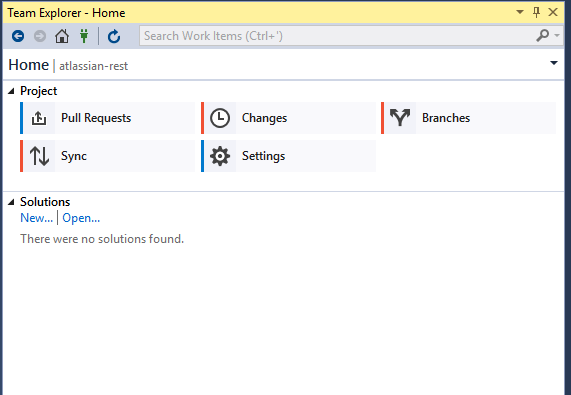Image resolution: width=571 pixels, height=395 pixels.
Task: Collapse the Project section triangle
Action: point(11,91)
